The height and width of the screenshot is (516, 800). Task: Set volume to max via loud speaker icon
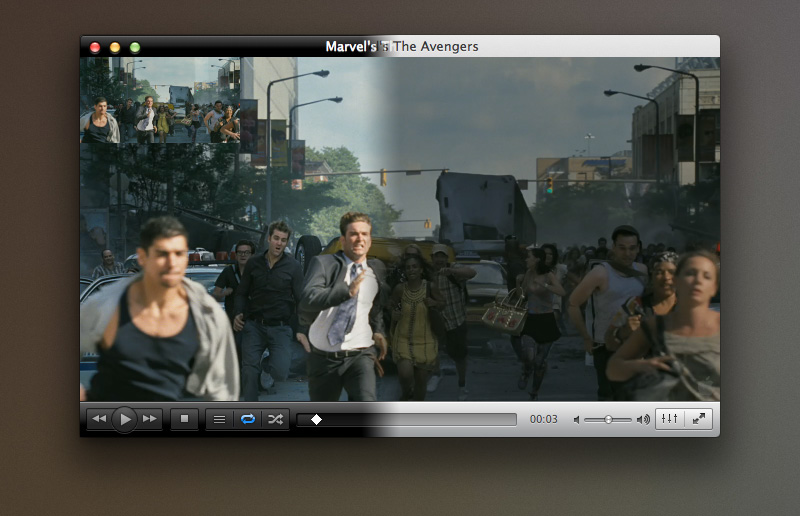(x=642, y=420)
